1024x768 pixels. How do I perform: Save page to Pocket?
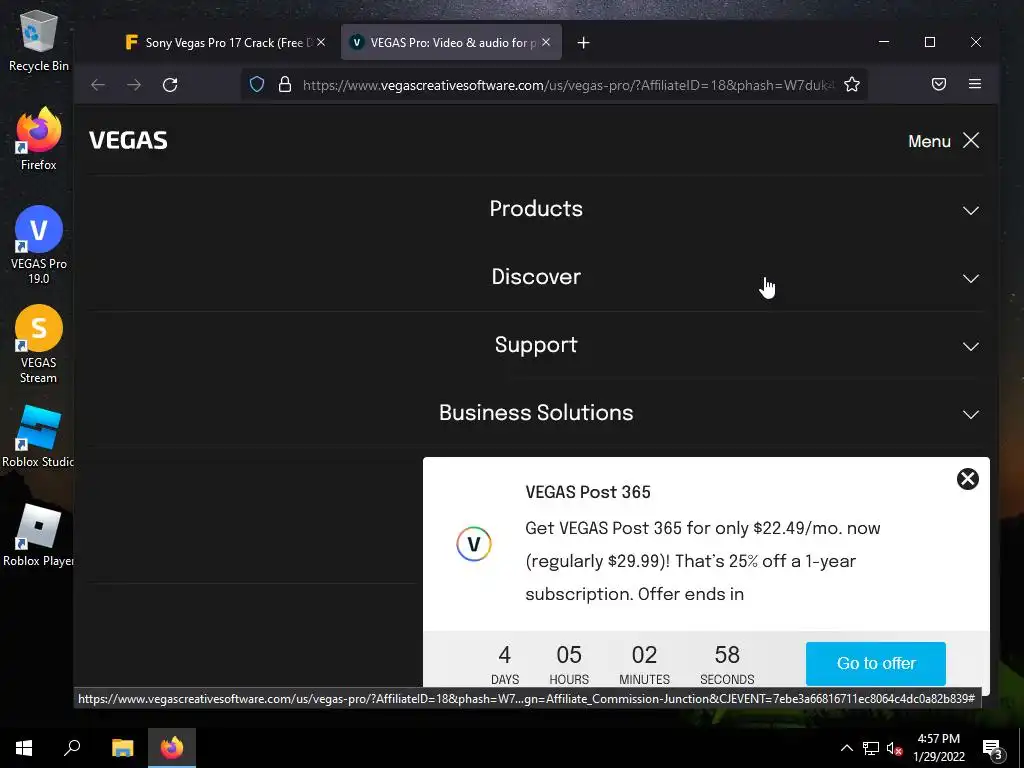tap(939, 84)
